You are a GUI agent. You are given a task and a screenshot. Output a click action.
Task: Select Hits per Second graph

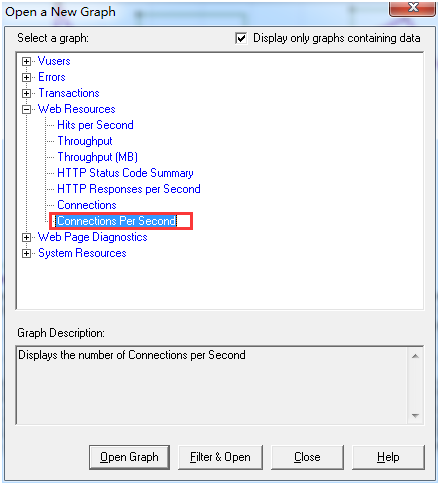click(95, 125)
